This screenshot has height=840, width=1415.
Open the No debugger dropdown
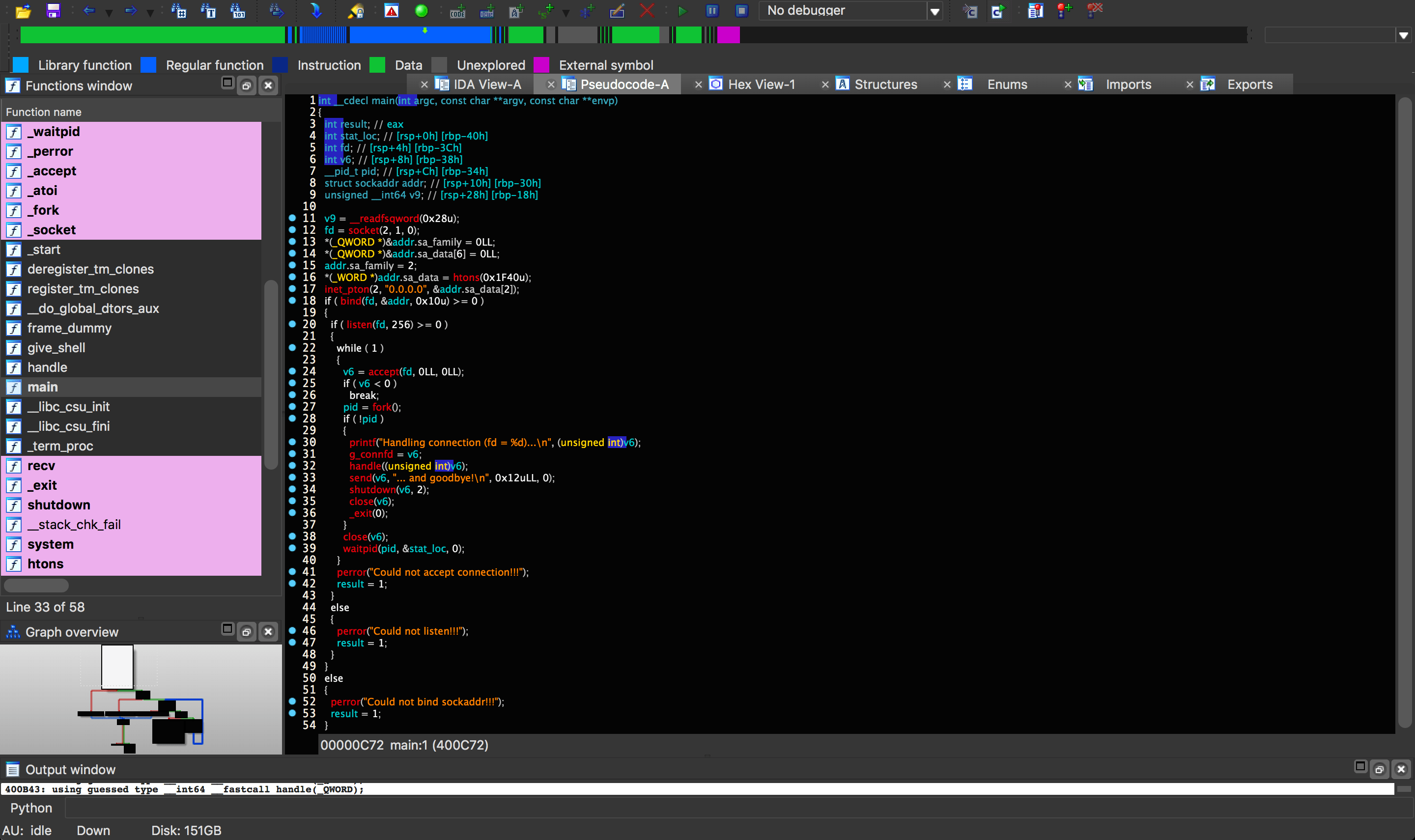934,11
